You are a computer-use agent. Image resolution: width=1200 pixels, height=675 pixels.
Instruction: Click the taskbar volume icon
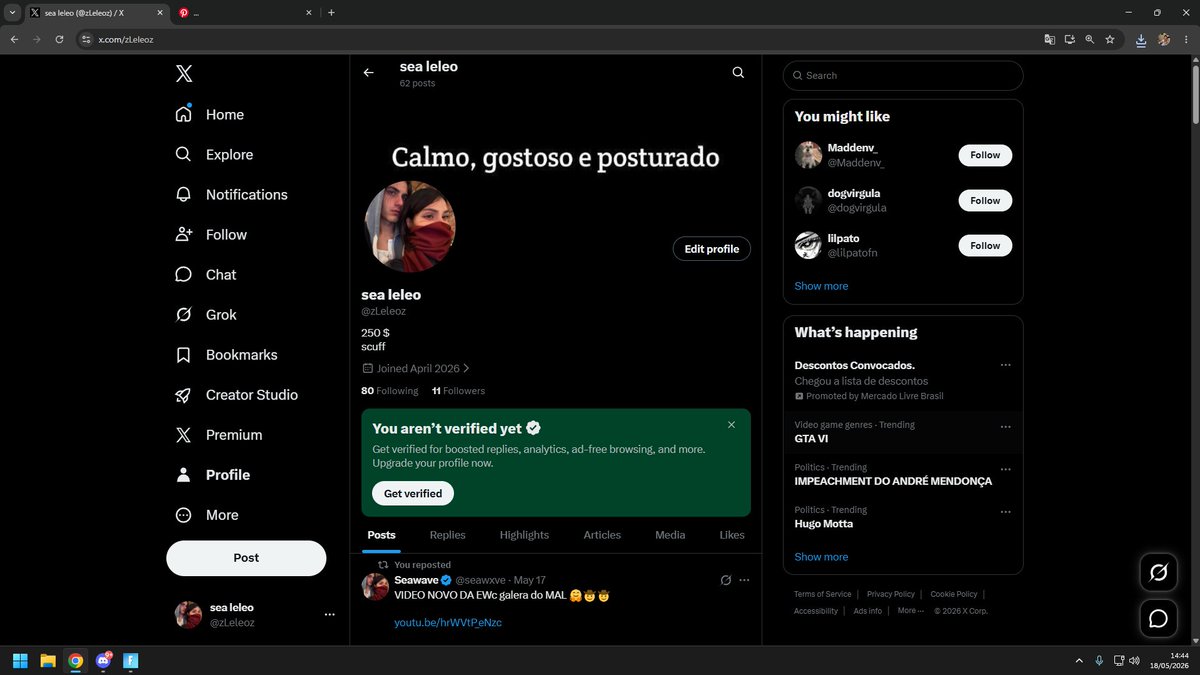pos(1133,660)
